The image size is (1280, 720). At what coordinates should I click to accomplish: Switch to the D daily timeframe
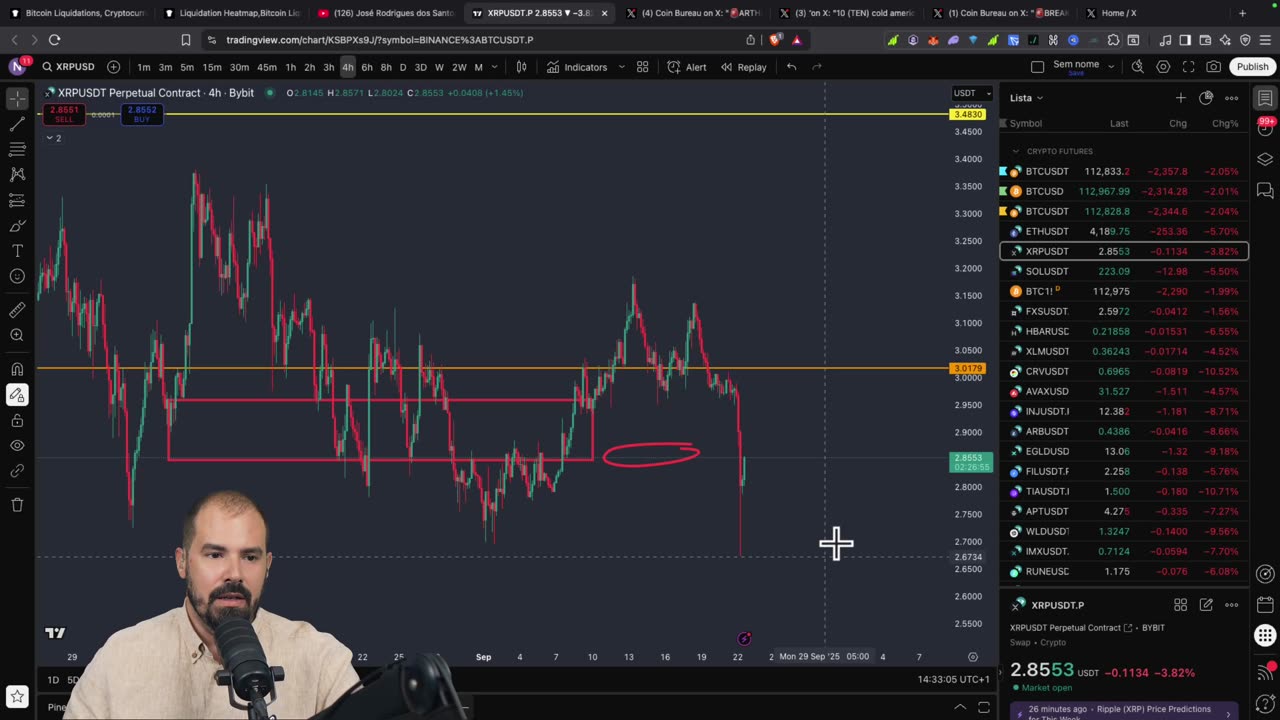click(x=403, y=67)
